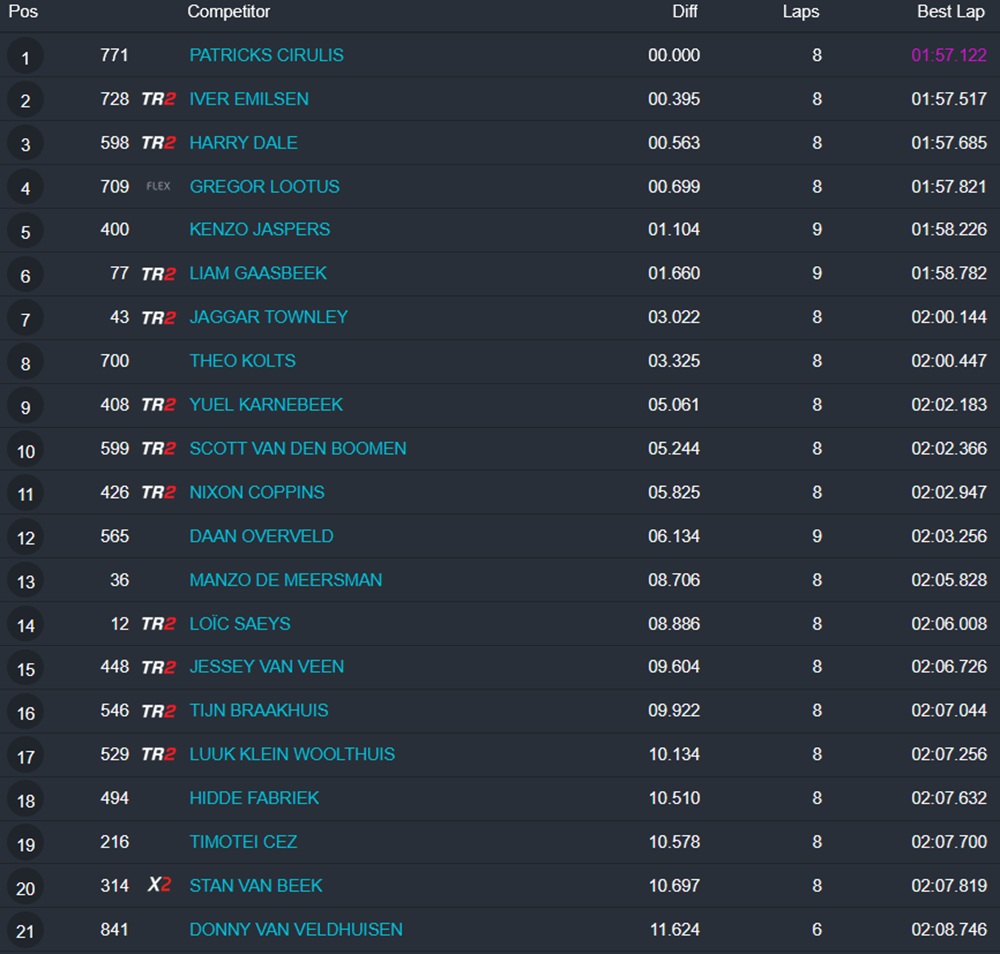Click the purple best lap time 01:57.122

(948, 55)
